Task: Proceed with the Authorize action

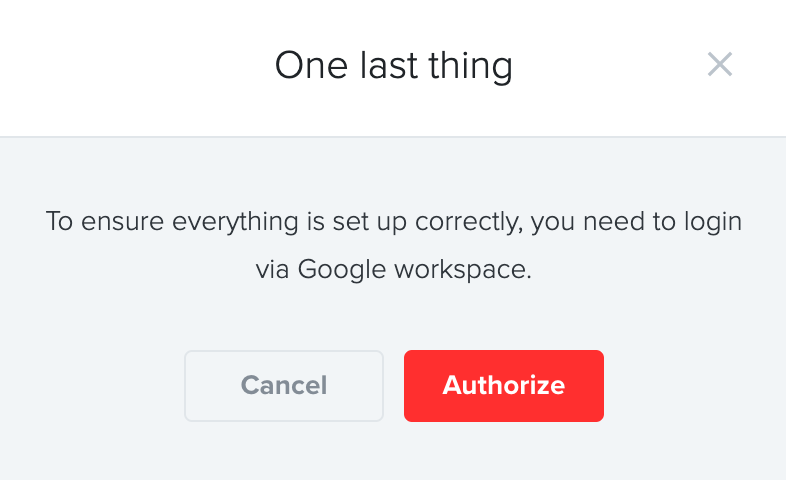Action: coord(504,386)
